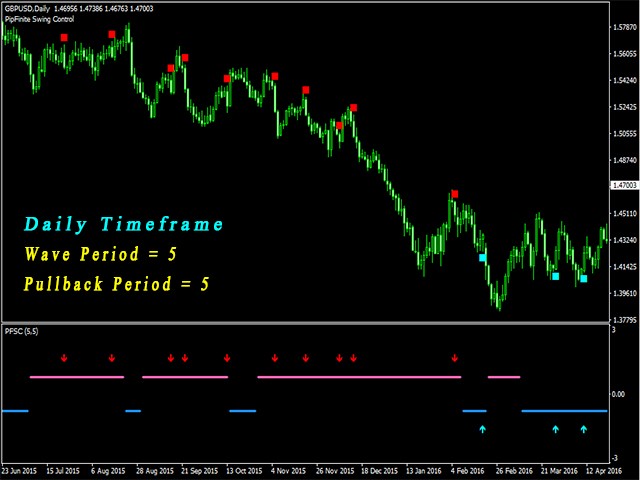Viewport: 640px width, 480px height.
Task: Select the first cyan buy square, after 4 Feb 2016
Action: [x=482, y=258]
